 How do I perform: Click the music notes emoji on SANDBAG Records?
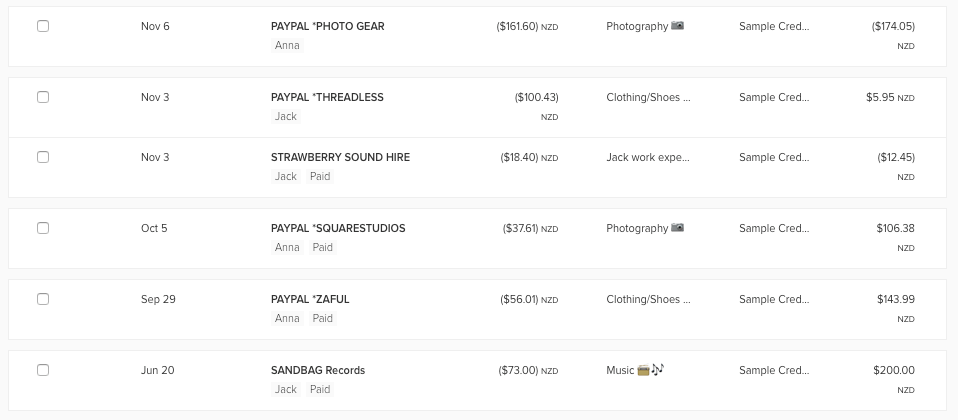click(x=657, y=369)
